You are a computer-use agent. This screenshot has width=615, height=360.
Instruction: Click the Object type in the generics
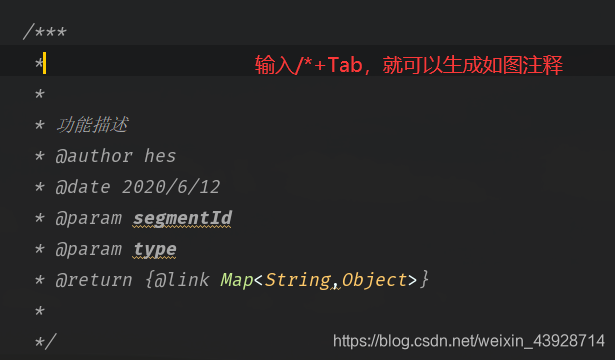375,280
